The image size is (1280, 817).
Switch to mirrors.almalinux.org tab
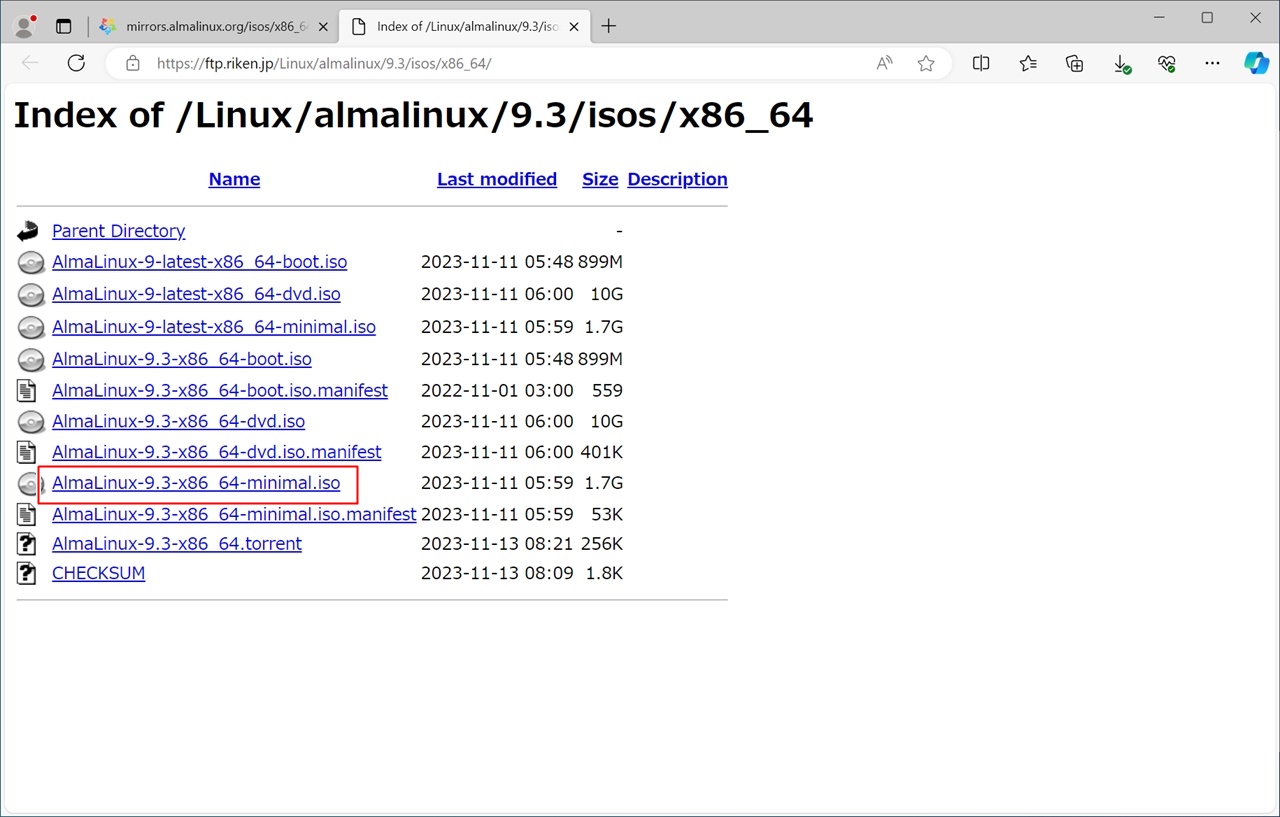click(215, 26)
